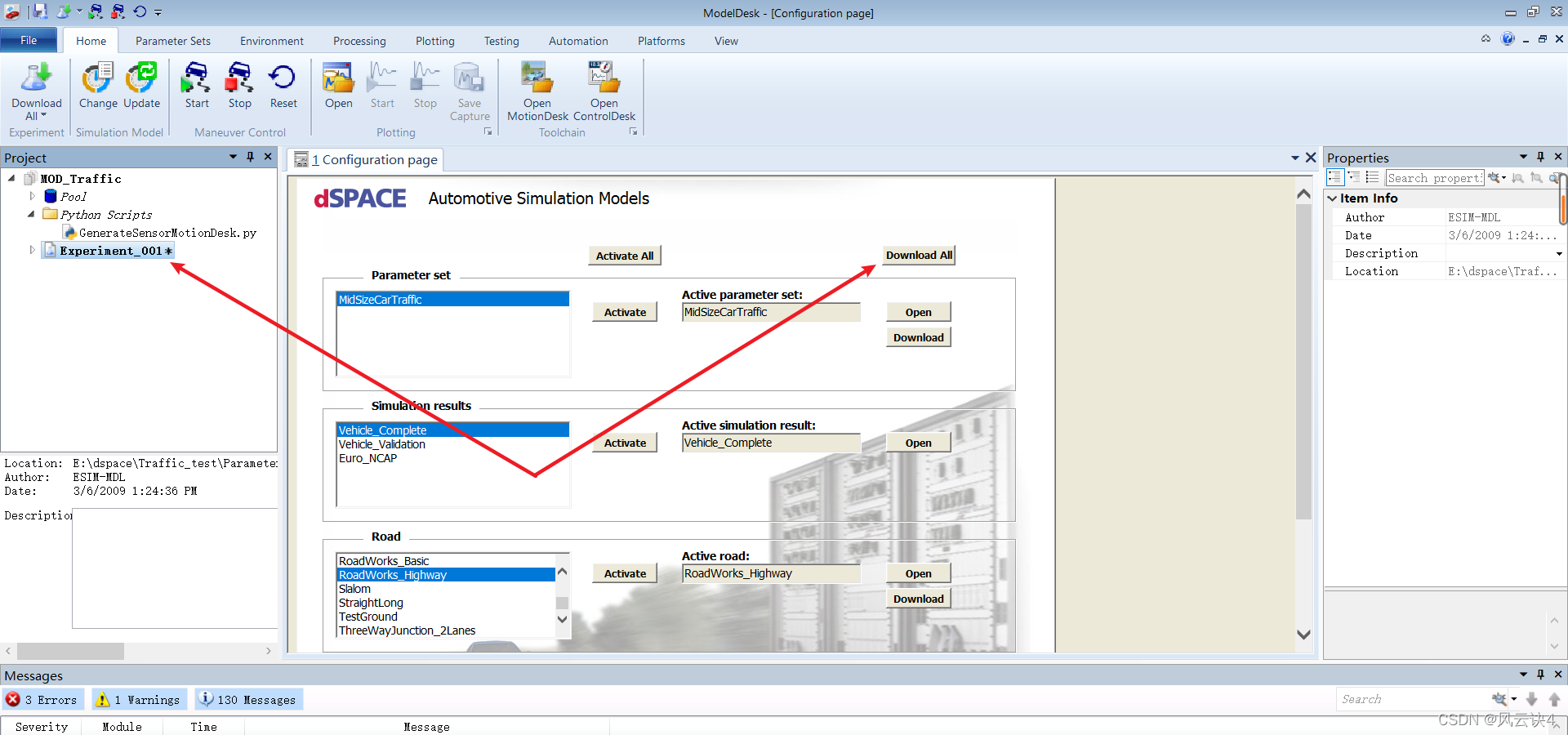Viewport: 1568px width, 735px height.
Task: Switch to the Environment ribbon tab
Action: tap(272, 41)
